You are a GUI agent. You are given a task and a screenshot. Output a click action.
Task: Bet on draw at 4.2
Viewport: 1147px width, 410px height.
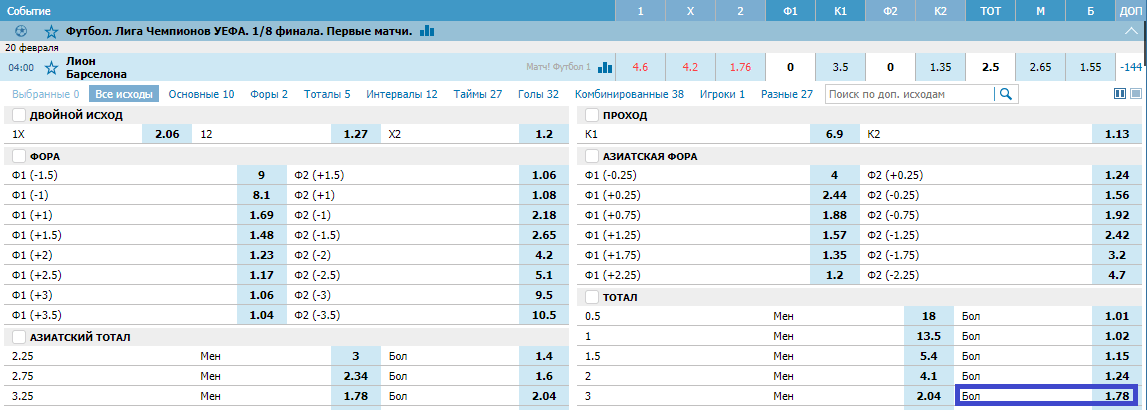click(x=690, y=67)
